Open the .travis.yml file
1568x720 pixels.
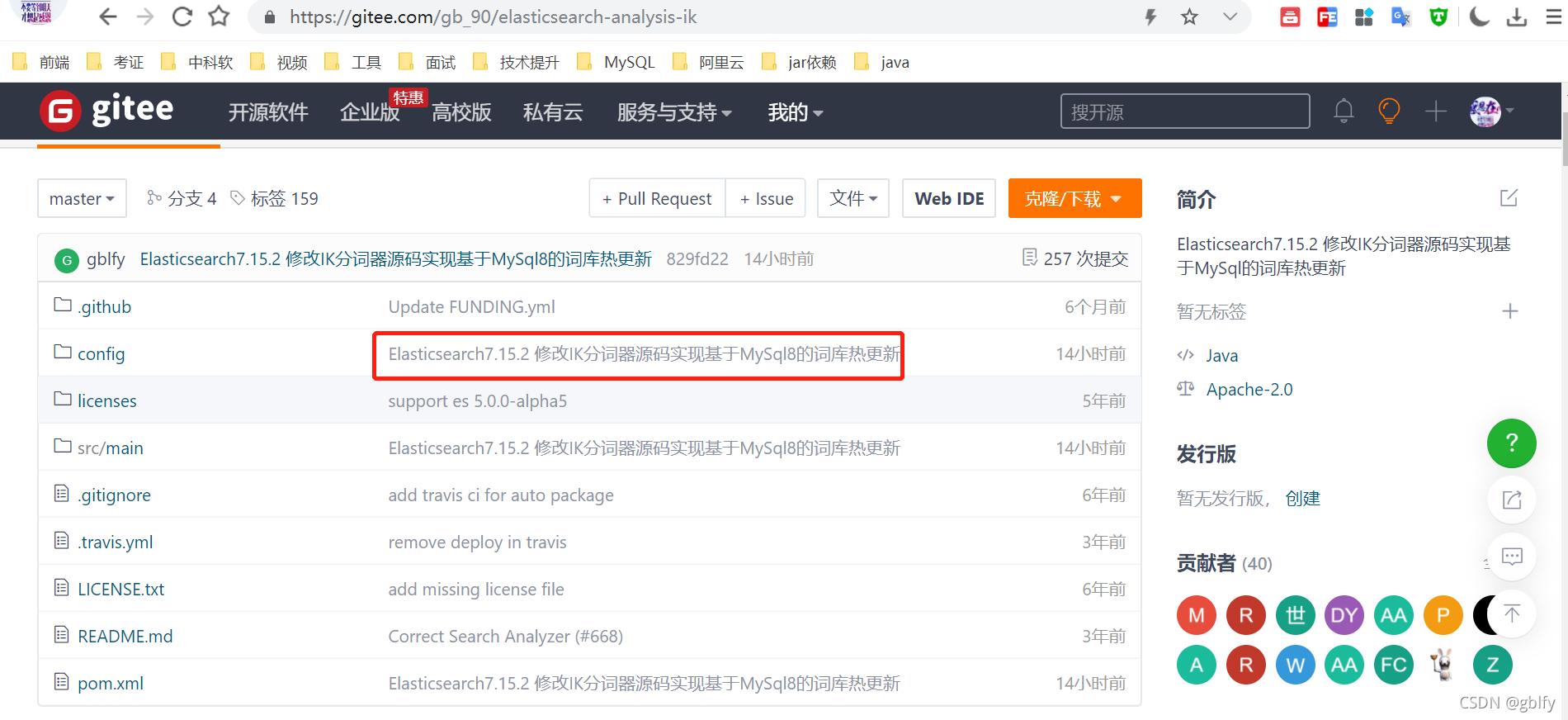(115, 542)
